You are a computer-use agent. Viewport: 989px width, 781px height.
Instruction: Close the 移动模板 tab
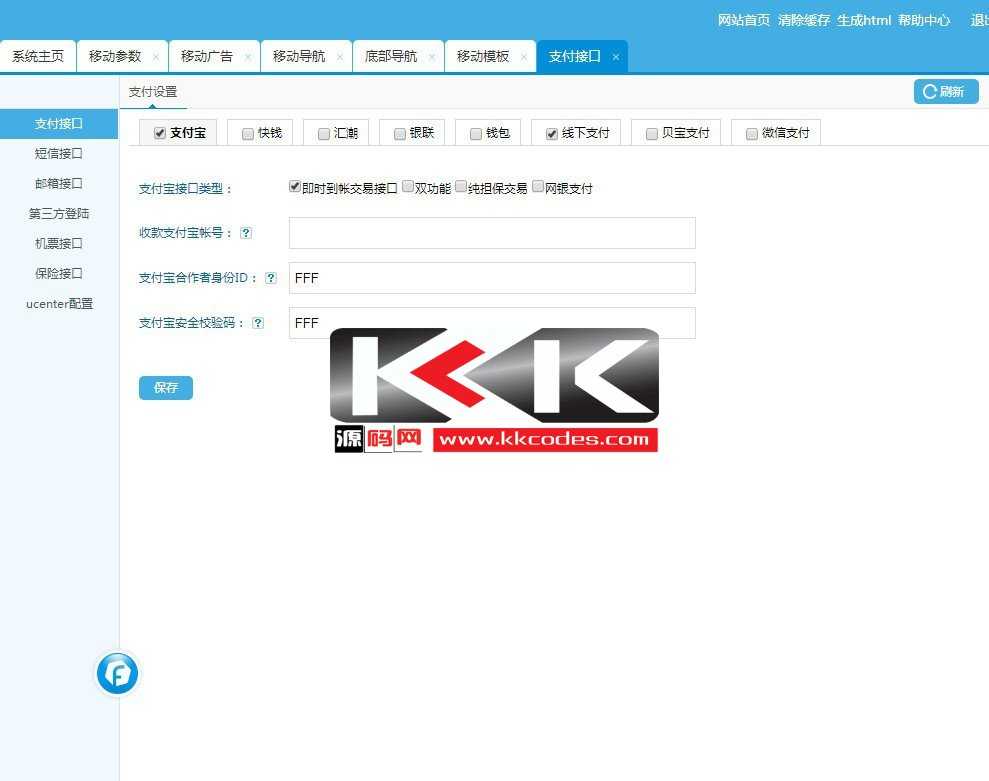(524, 57)
